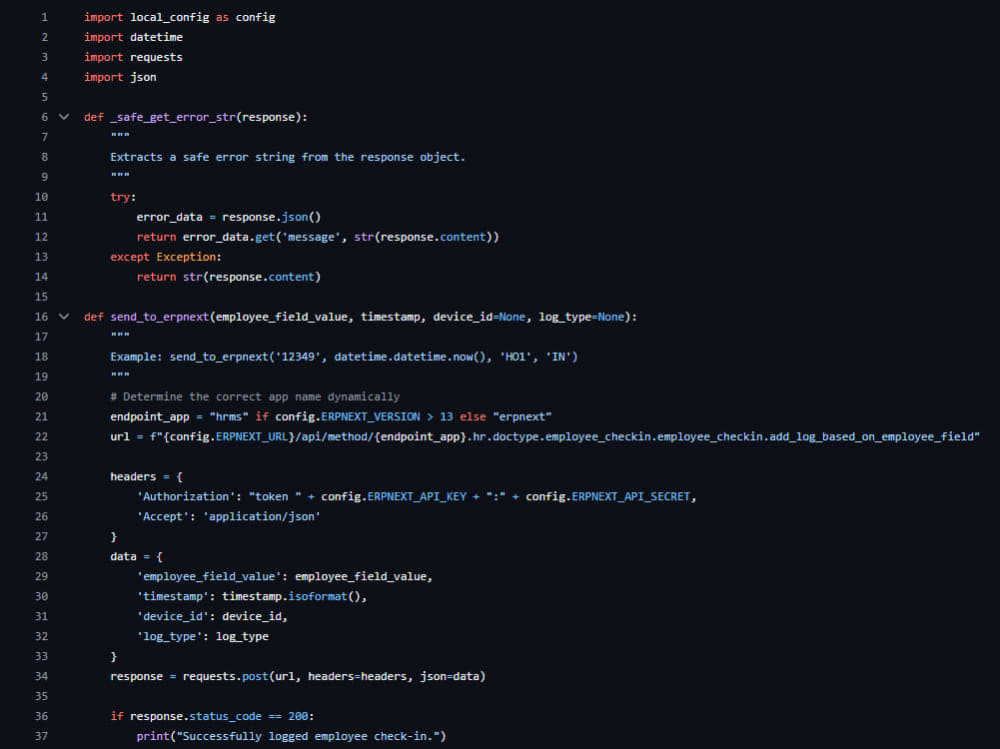Collapse the _safe_get_error_str function fold chevron
The width and height of the screenshot is (1000, 749).
[64, 117]
